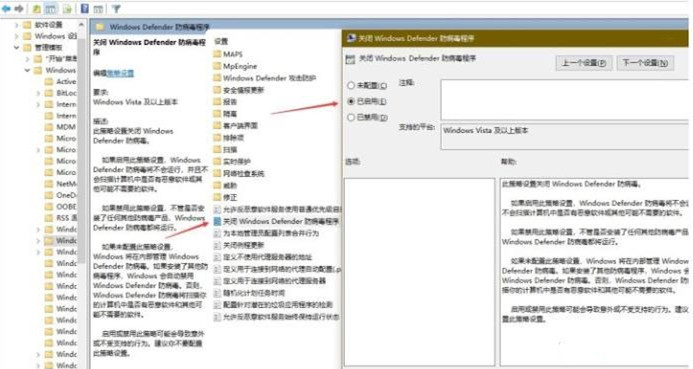693x369 pixels.
Task: Click the Back arrow in the toolbar
Action: coord(6,8)
